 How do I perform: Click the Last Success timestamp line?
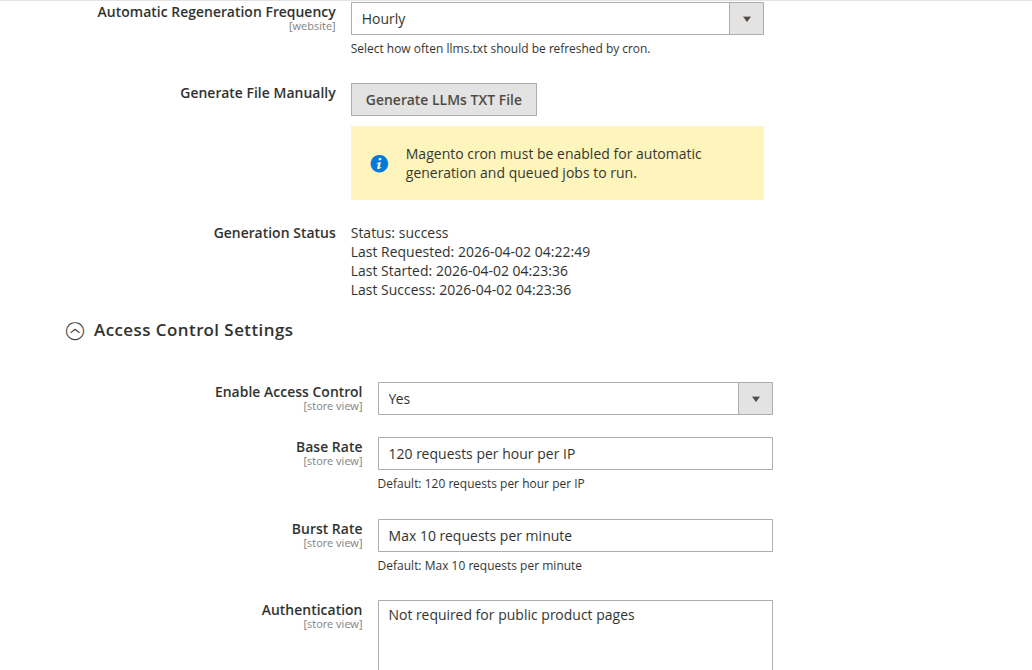pos(460,290)
